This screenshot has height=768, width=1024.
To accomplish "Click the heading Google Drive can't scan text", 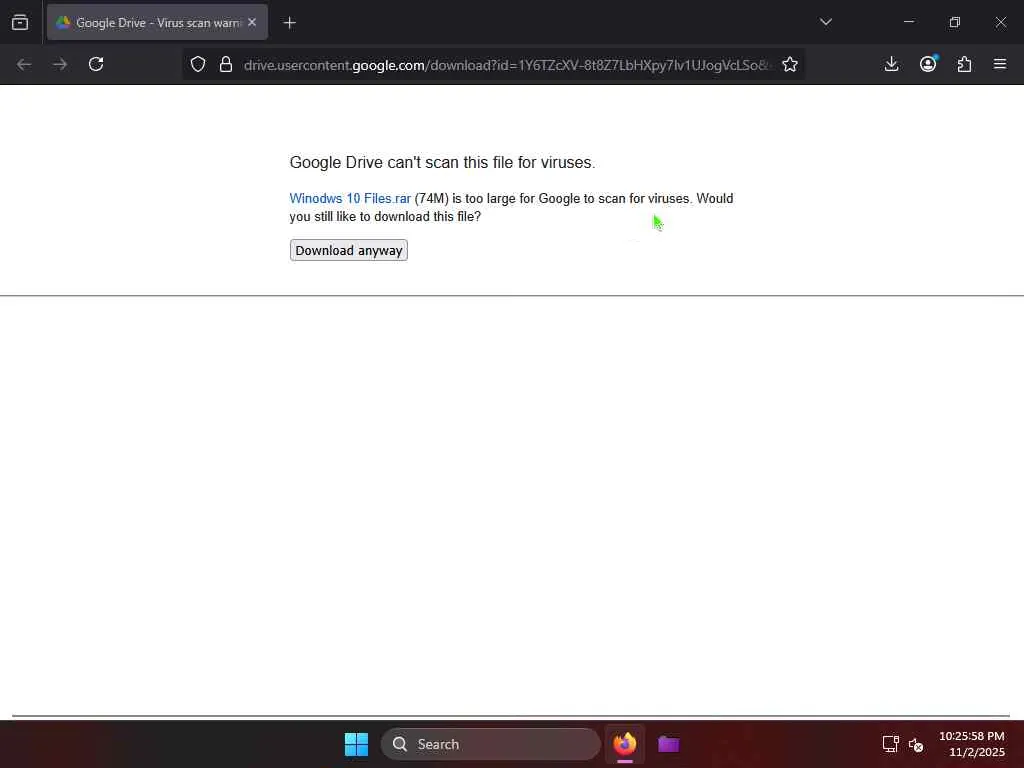I will (x=442, y=162).
